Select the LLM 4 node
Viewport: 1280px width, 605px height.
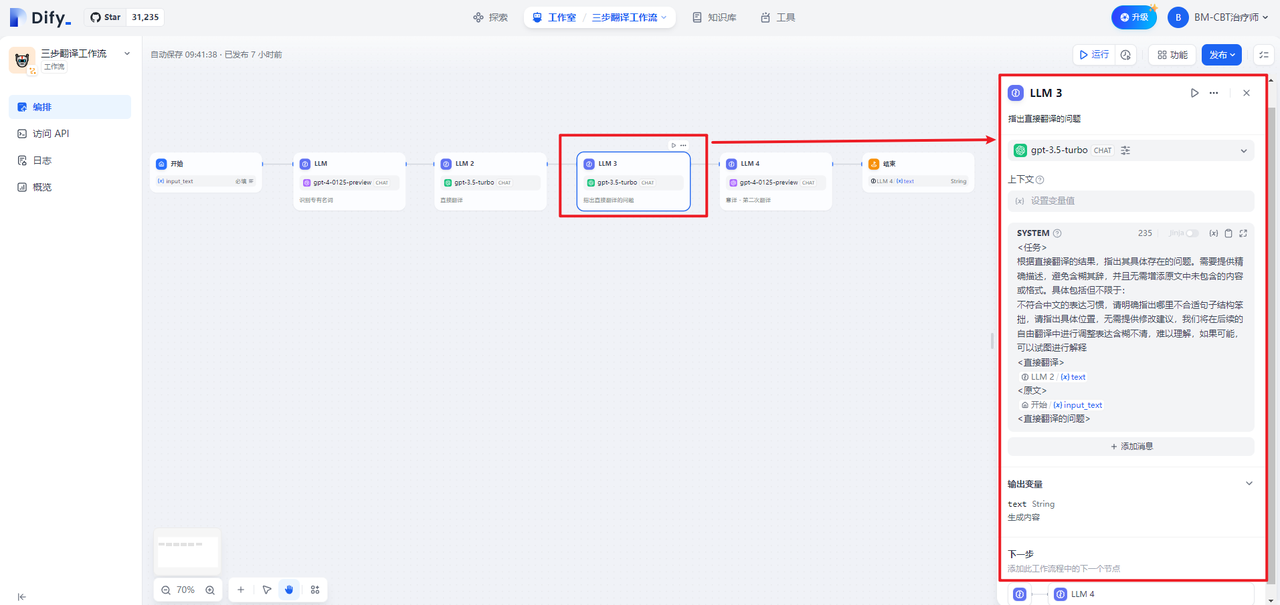777,181
